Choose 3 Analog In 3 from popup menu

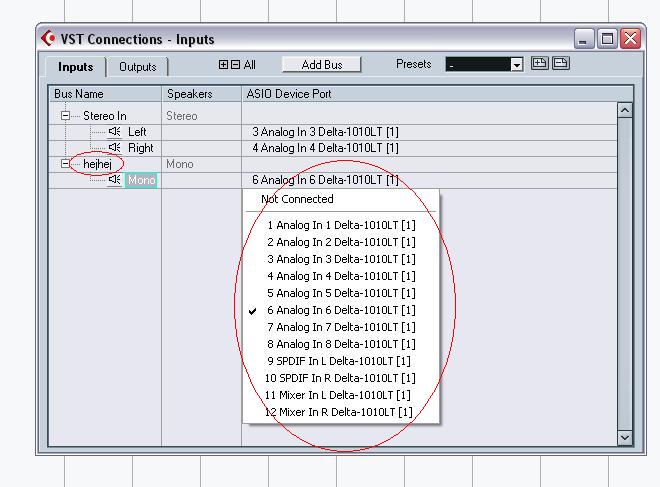(341, 259)
